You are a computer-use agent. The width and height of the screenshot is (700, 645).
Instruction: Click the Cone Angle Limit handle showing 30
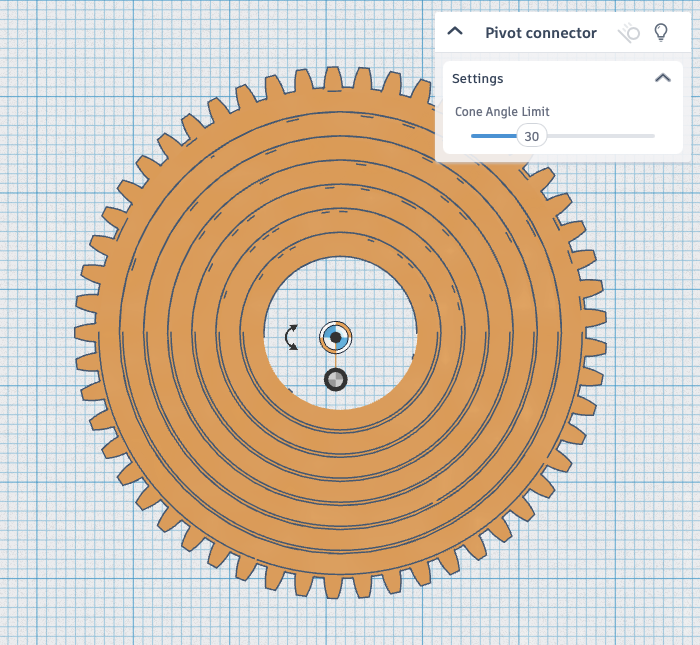[531, 136]
